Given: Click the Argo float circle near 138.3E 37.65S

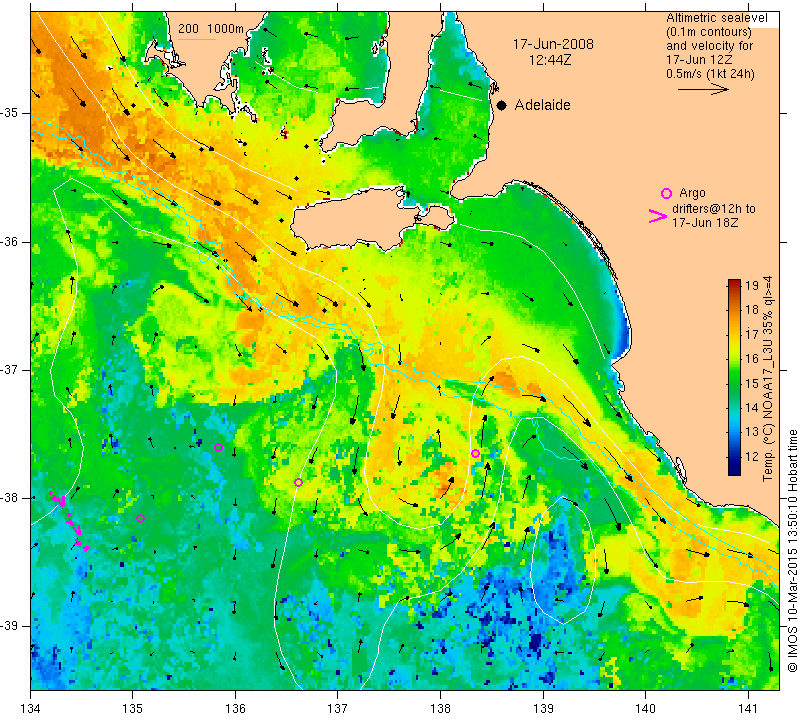Looking at the screenshot, I should (476, 454).
